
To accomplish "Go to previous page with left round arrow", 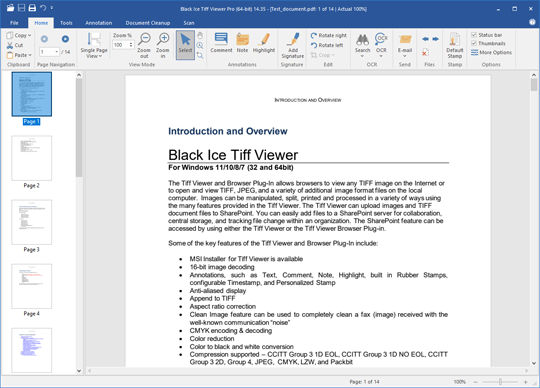I will [x=44, y=39].
